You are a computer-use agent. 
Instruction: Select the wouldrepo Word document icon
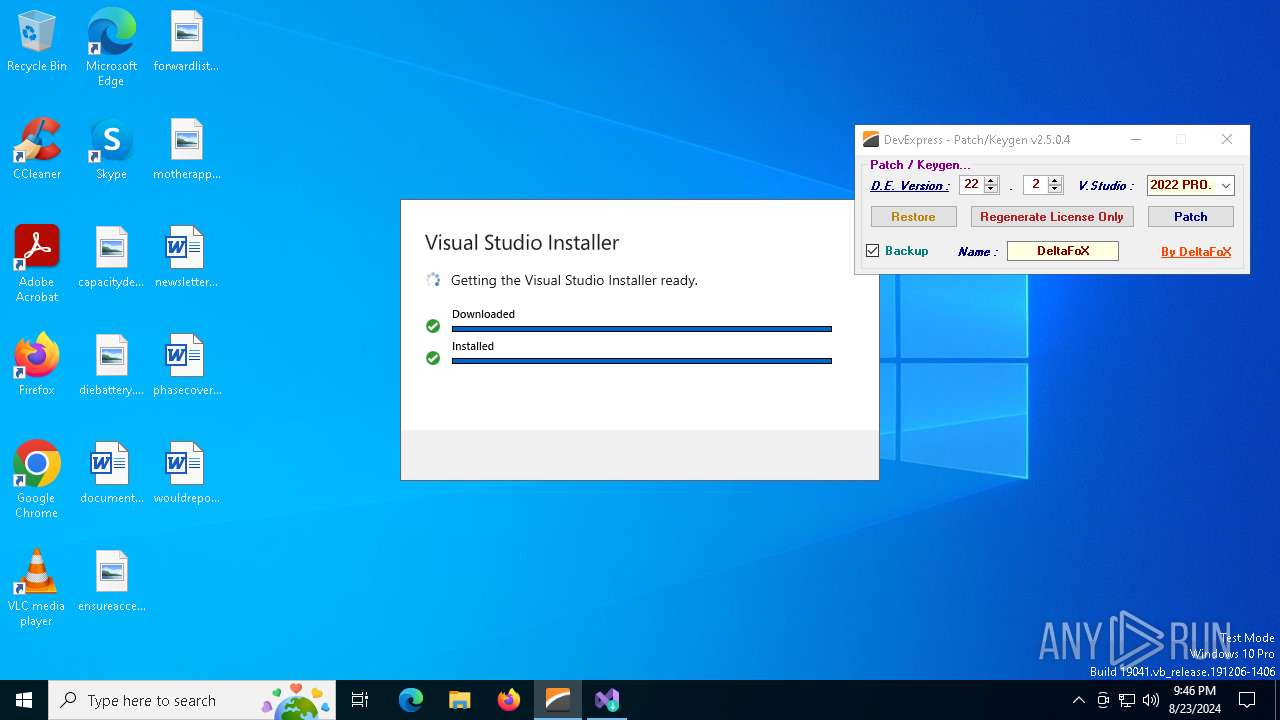[x=186, y=474]
